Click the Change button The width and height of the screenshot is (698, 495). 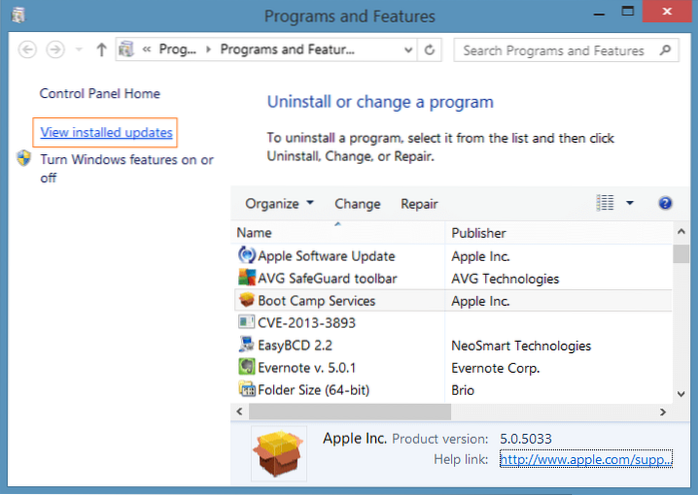pyautogui.click(x=357, y=204)
